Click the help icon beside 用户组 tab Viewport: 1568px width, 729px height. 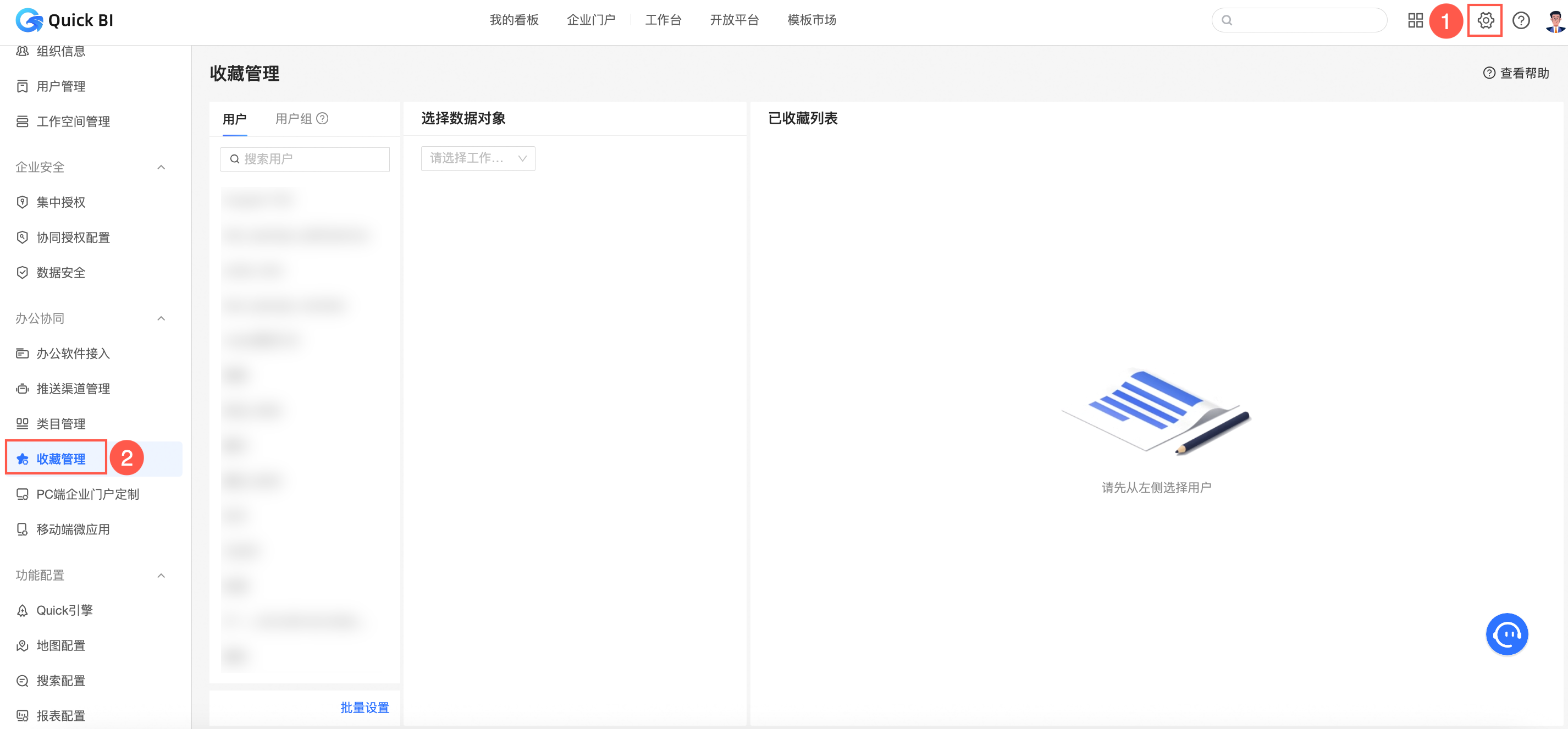click(x=323, y=118)
